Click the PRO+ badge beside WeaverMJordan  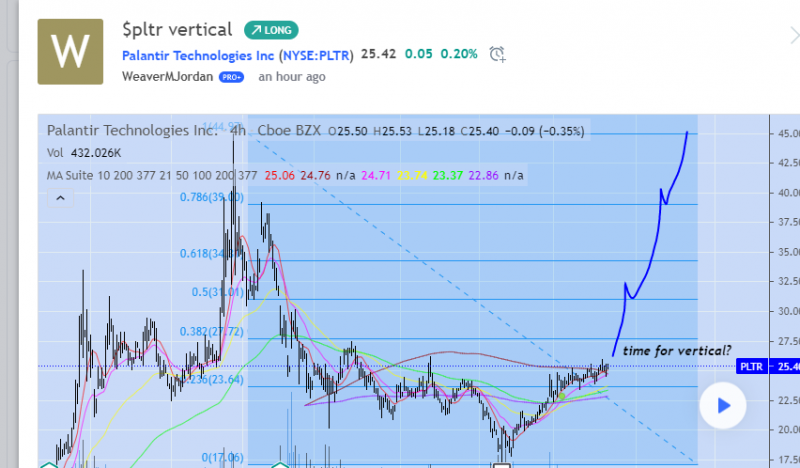click(x=233, y=76)
